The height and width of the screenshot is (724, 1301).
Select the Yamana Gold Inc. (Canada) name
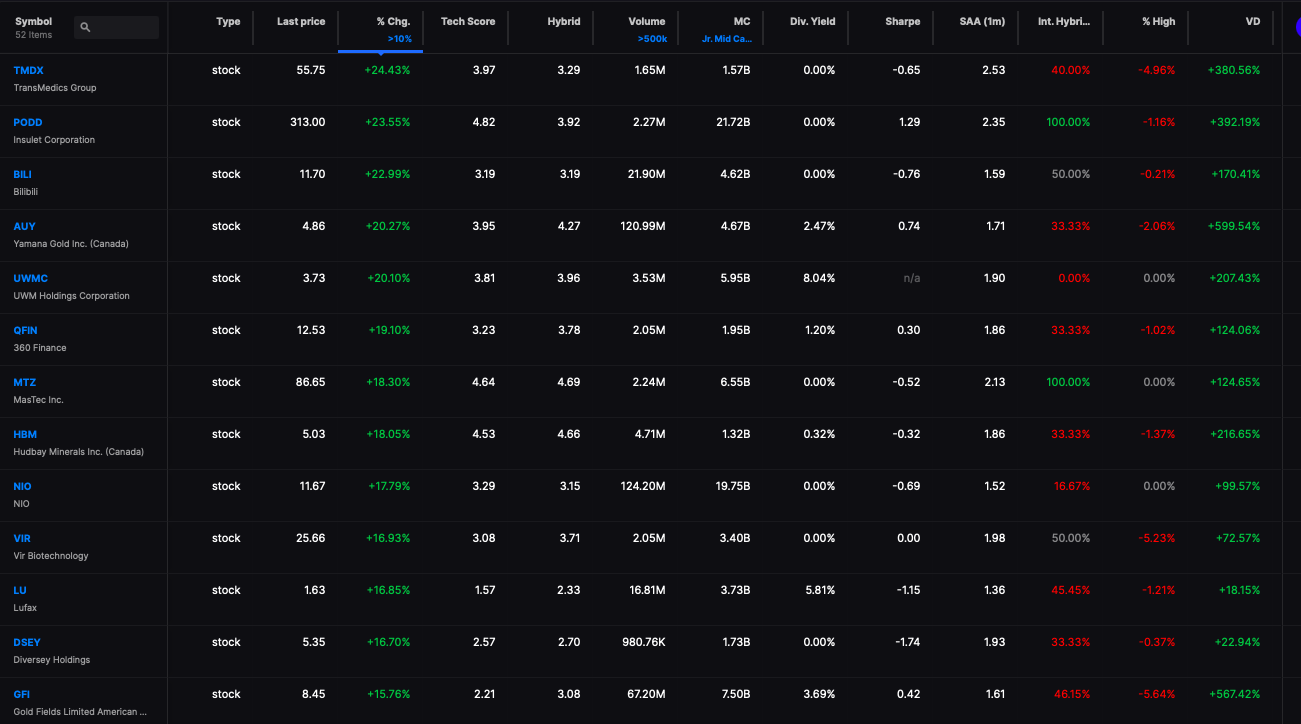point(71,244)
